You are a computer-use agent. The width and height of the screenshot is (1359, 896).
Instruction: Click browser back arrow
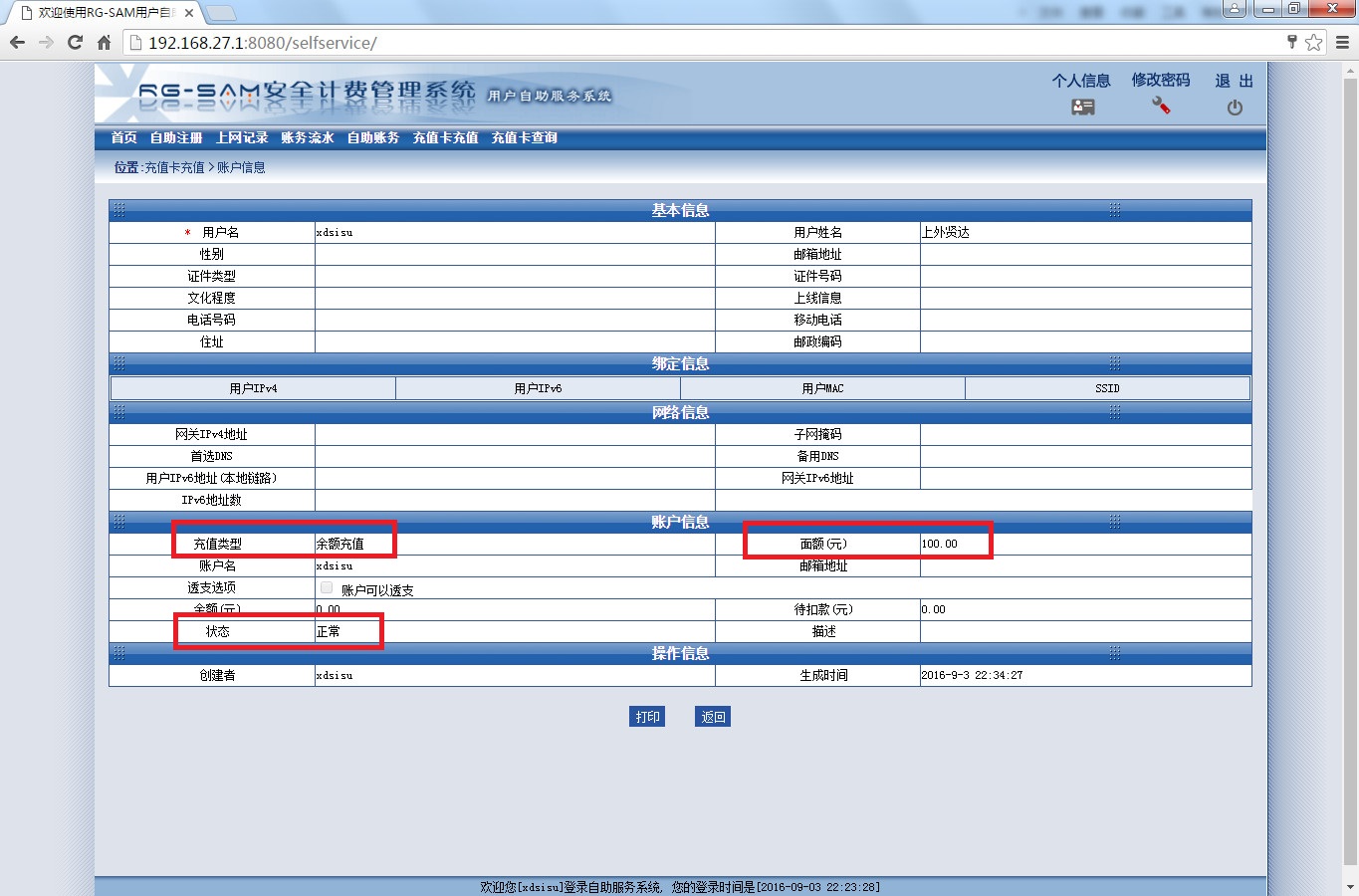pyautogui.click(x=17, y=43)
